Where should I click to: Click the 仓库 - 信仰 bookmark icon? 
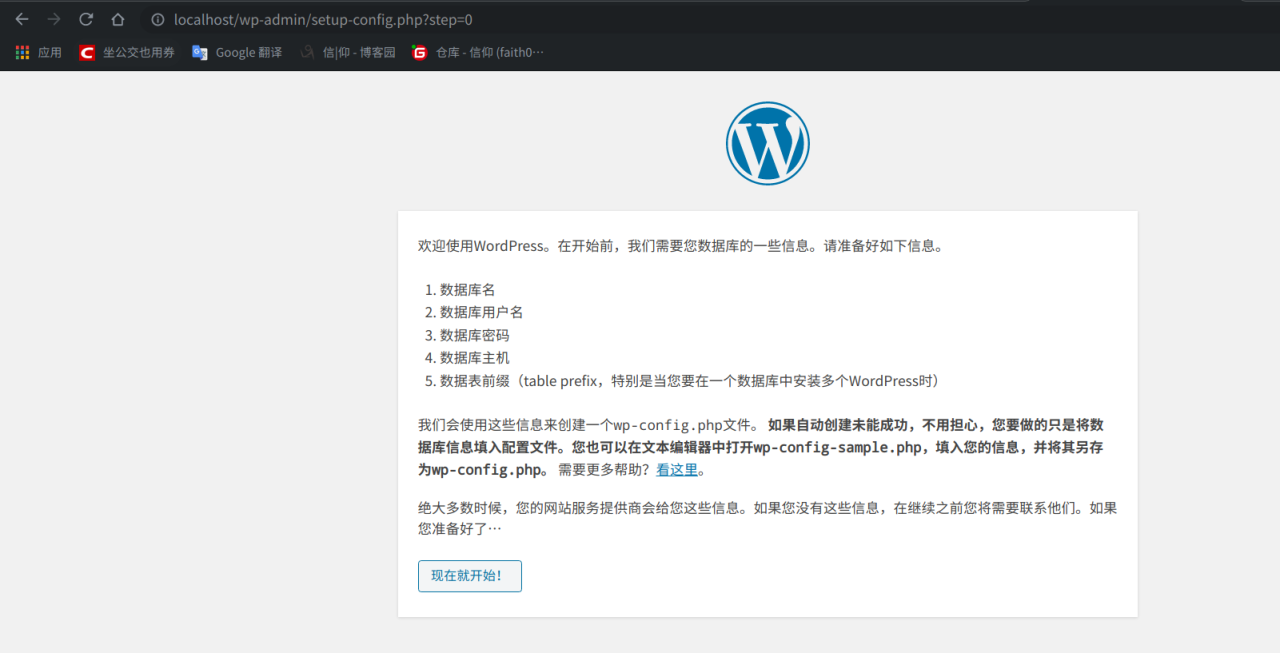pos(419,52)
